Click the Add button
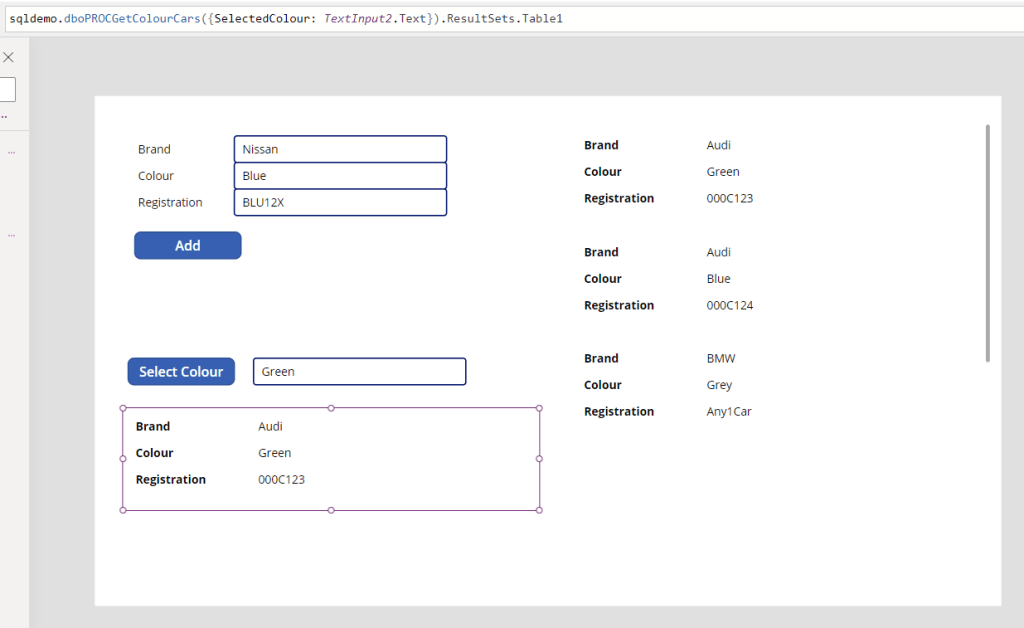 (x=187, y=245)
